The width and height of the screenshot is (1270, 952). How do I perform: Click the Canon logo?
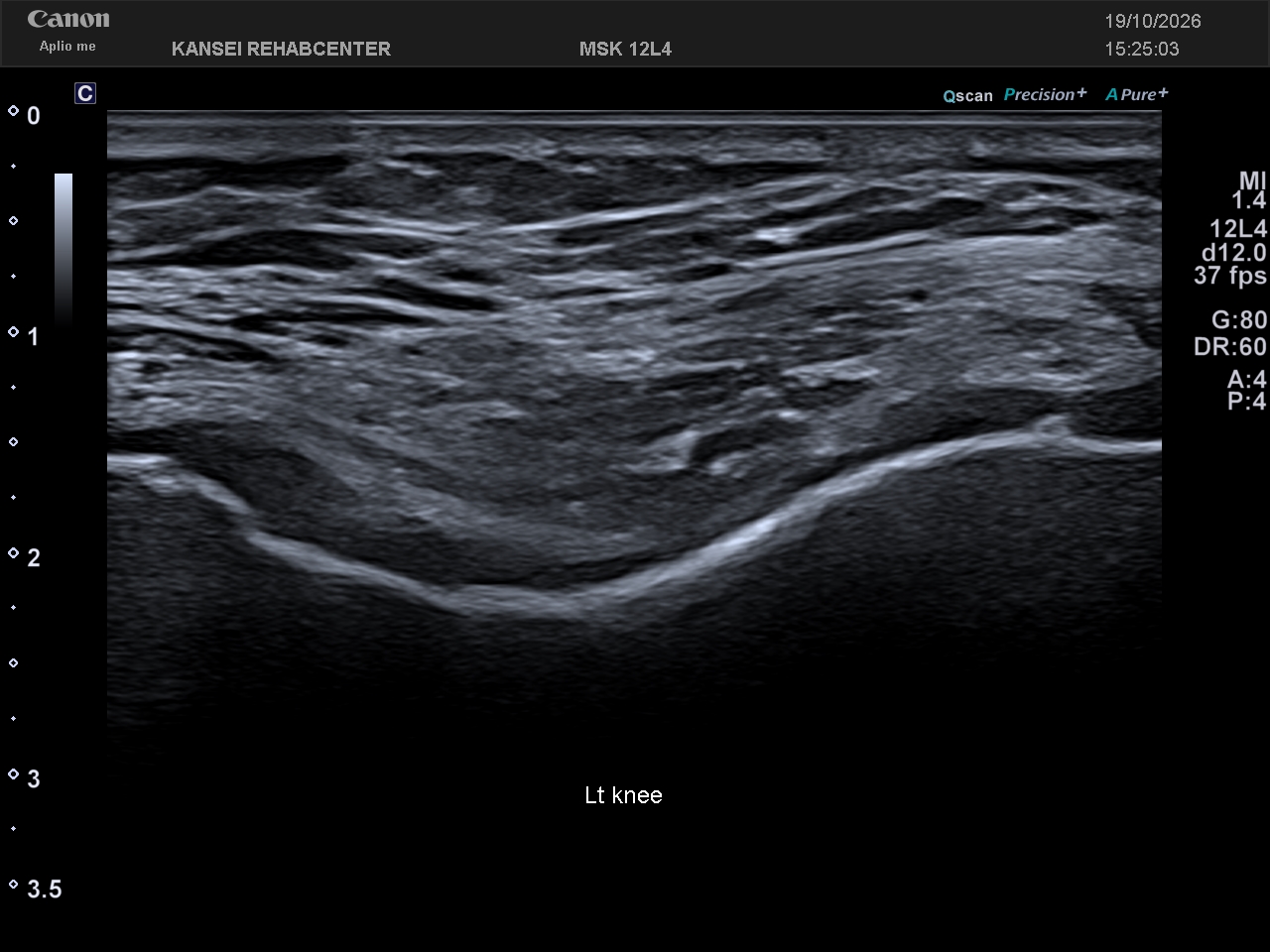point(68,20)
